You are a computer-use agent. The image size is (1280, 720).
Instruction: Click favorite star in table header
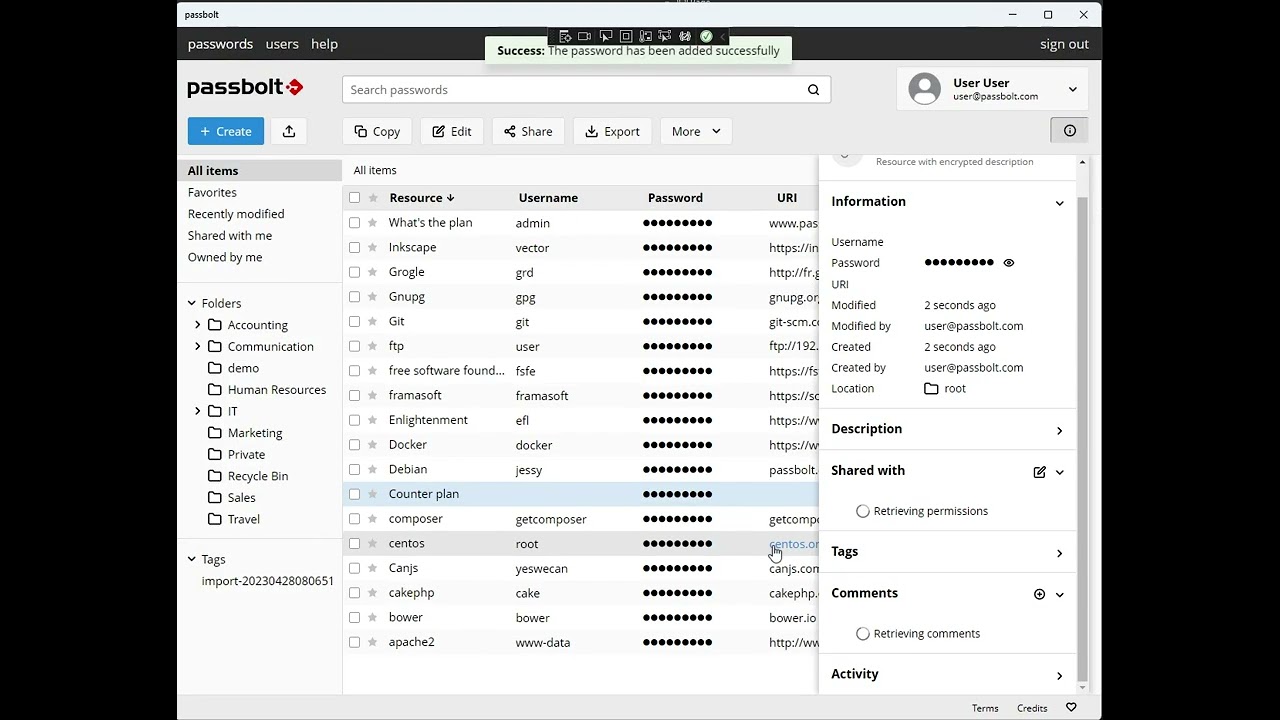tap(373, 198)
